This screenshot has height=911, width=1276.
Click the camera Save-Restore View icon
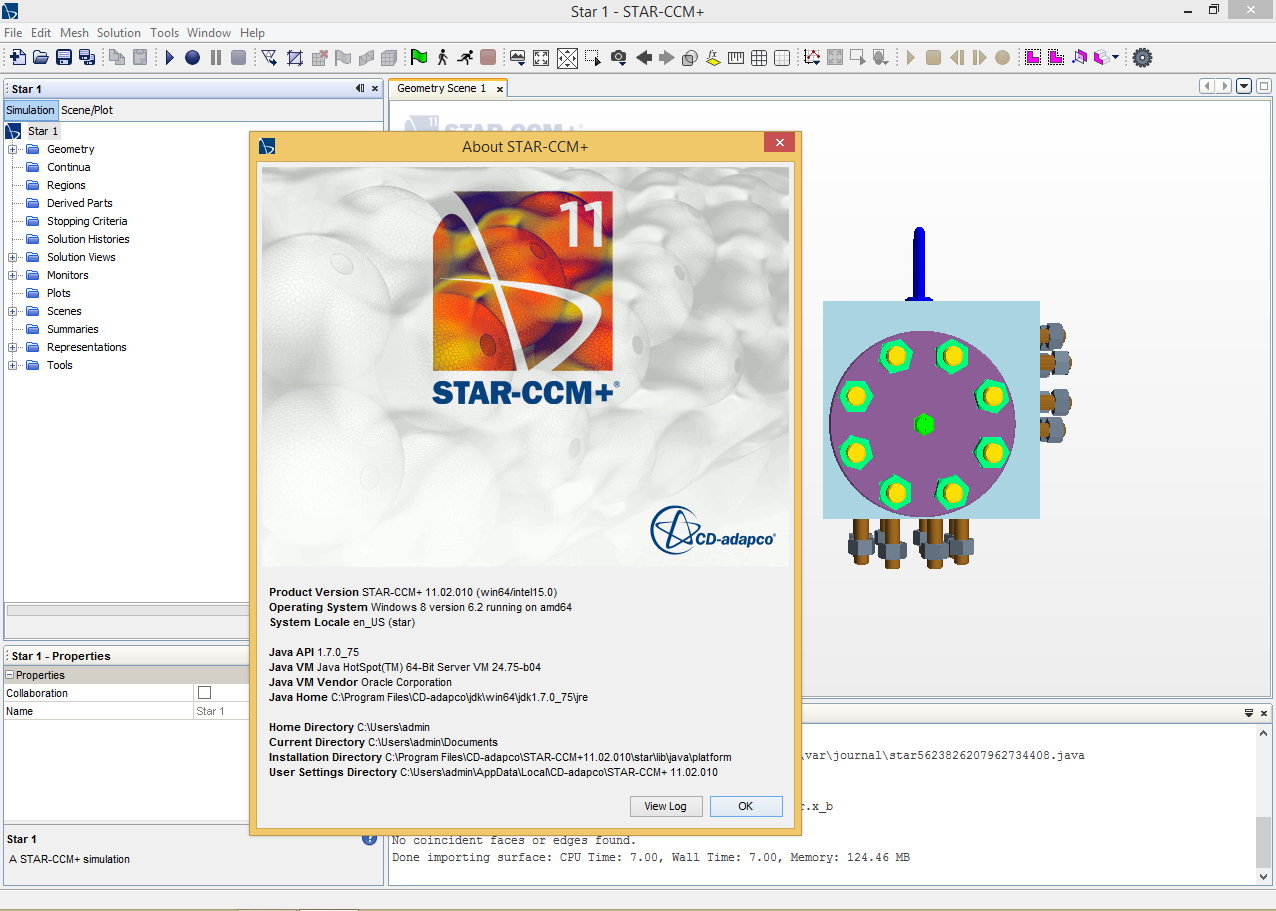[619, 58]
